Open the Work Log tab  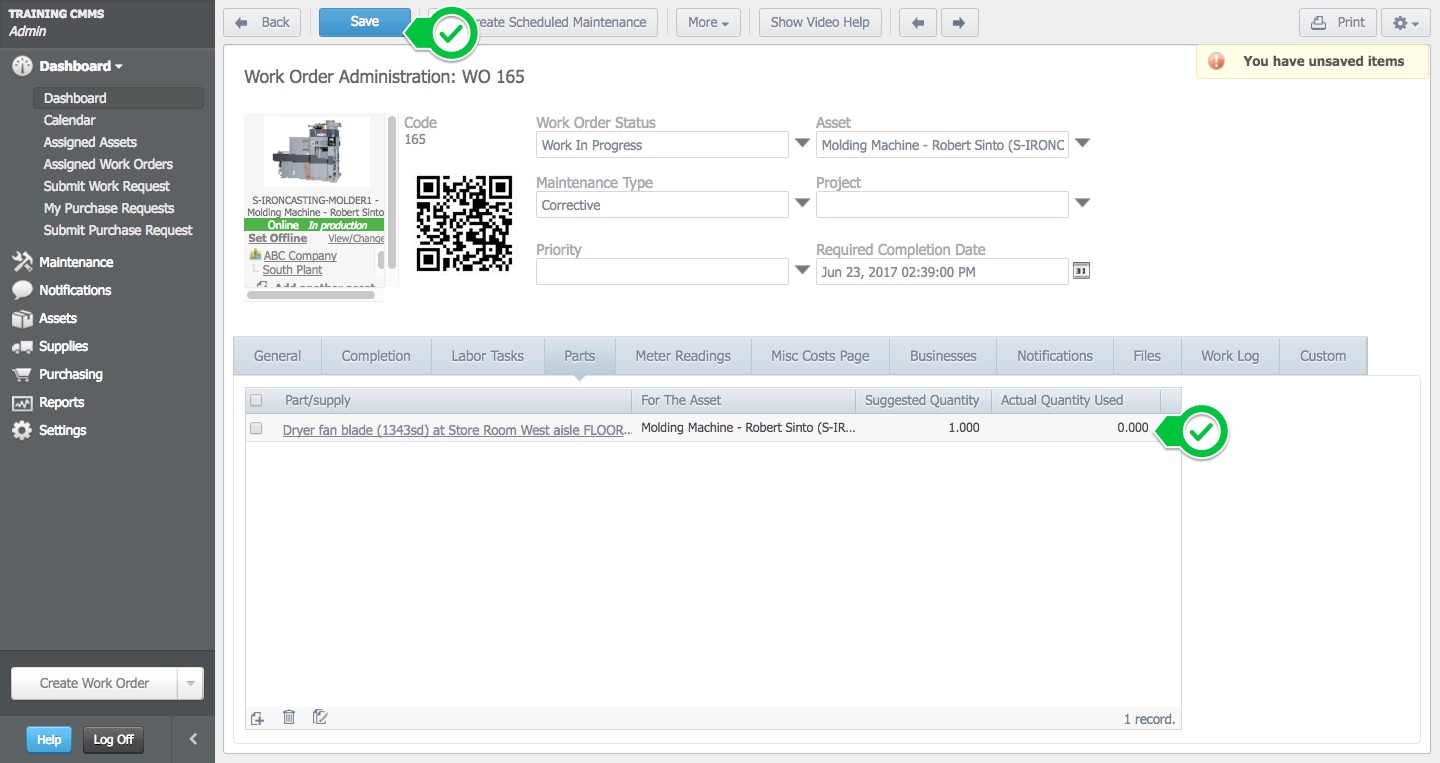pos(1230,356)
